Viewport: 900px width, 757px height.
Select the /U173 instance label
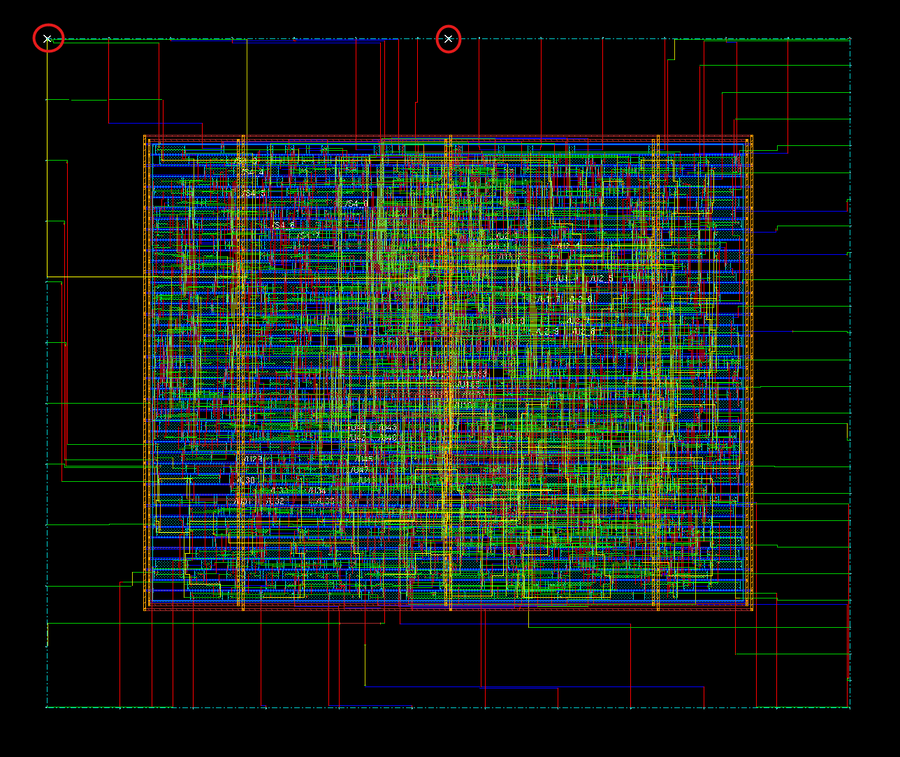tap(251, 459)
